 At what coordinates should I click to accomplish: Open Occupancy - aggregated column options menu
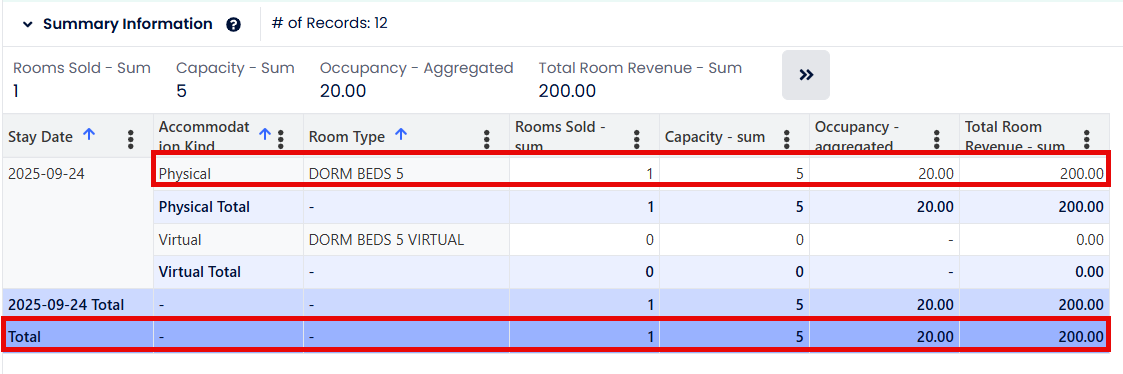(936, 139)
